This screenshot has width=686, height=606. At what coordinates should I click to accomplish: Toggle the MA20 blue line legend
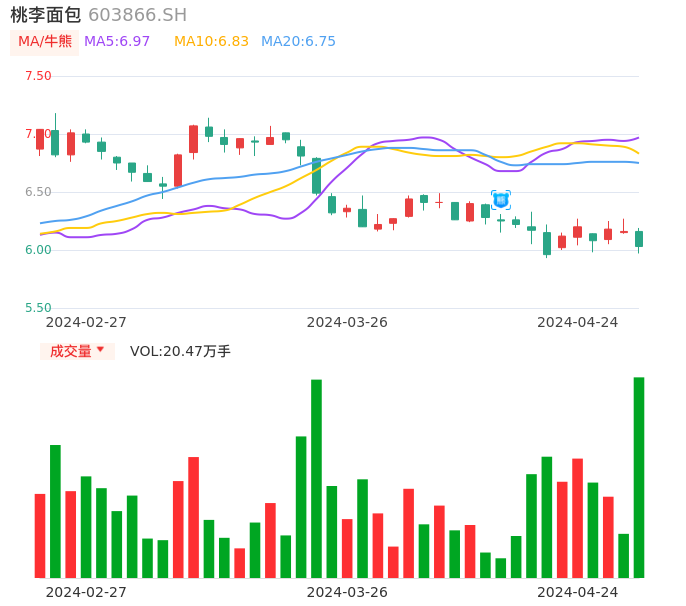(x=298, y=42)
